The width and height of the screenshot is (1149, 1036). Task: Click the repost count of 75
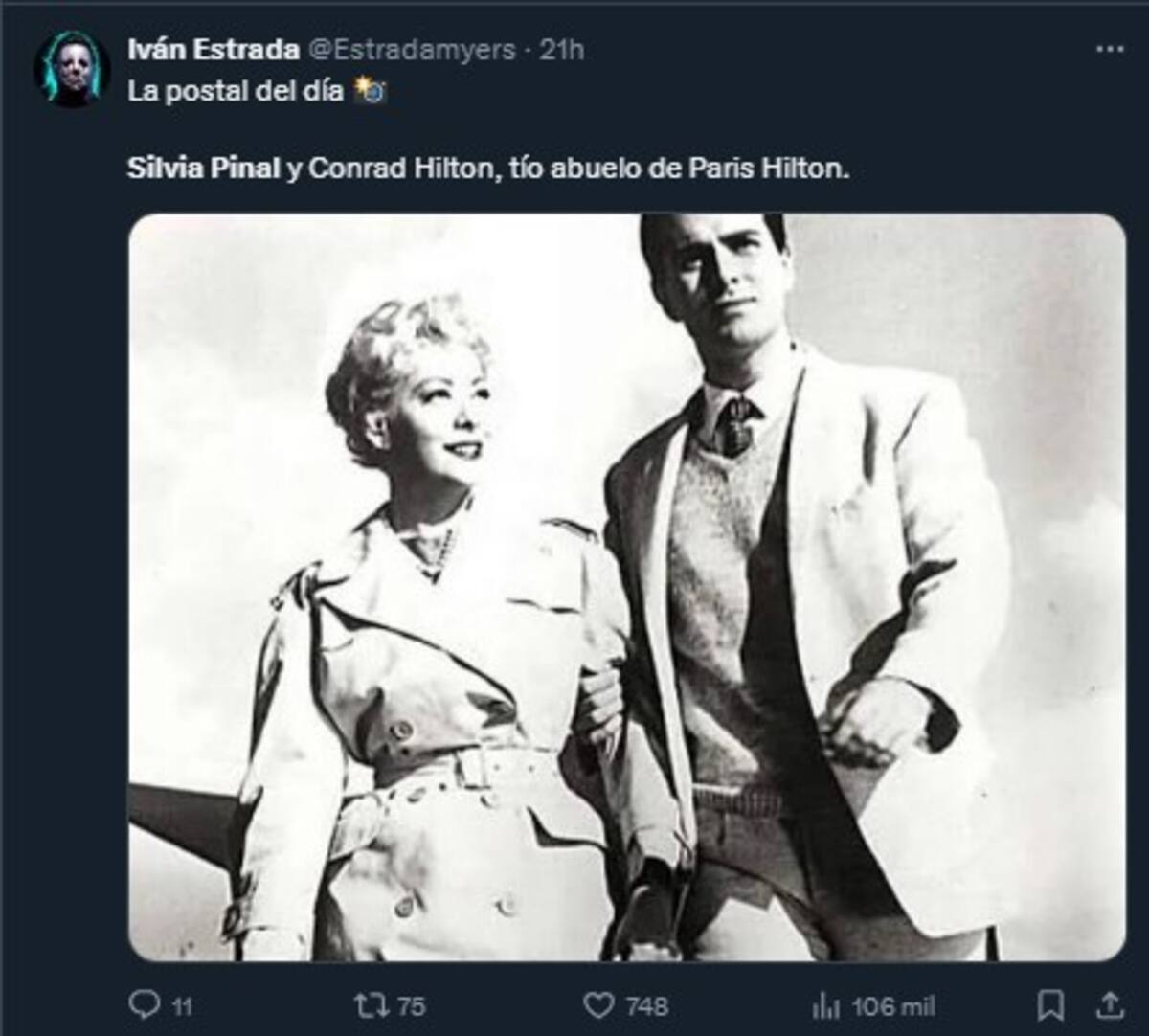pyautogui.click(x=411, y=1006)
